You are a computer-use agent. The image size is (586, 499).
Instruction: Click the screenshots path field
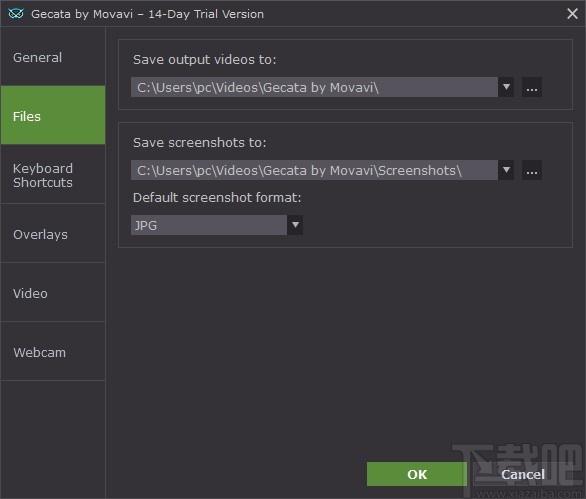314,170
